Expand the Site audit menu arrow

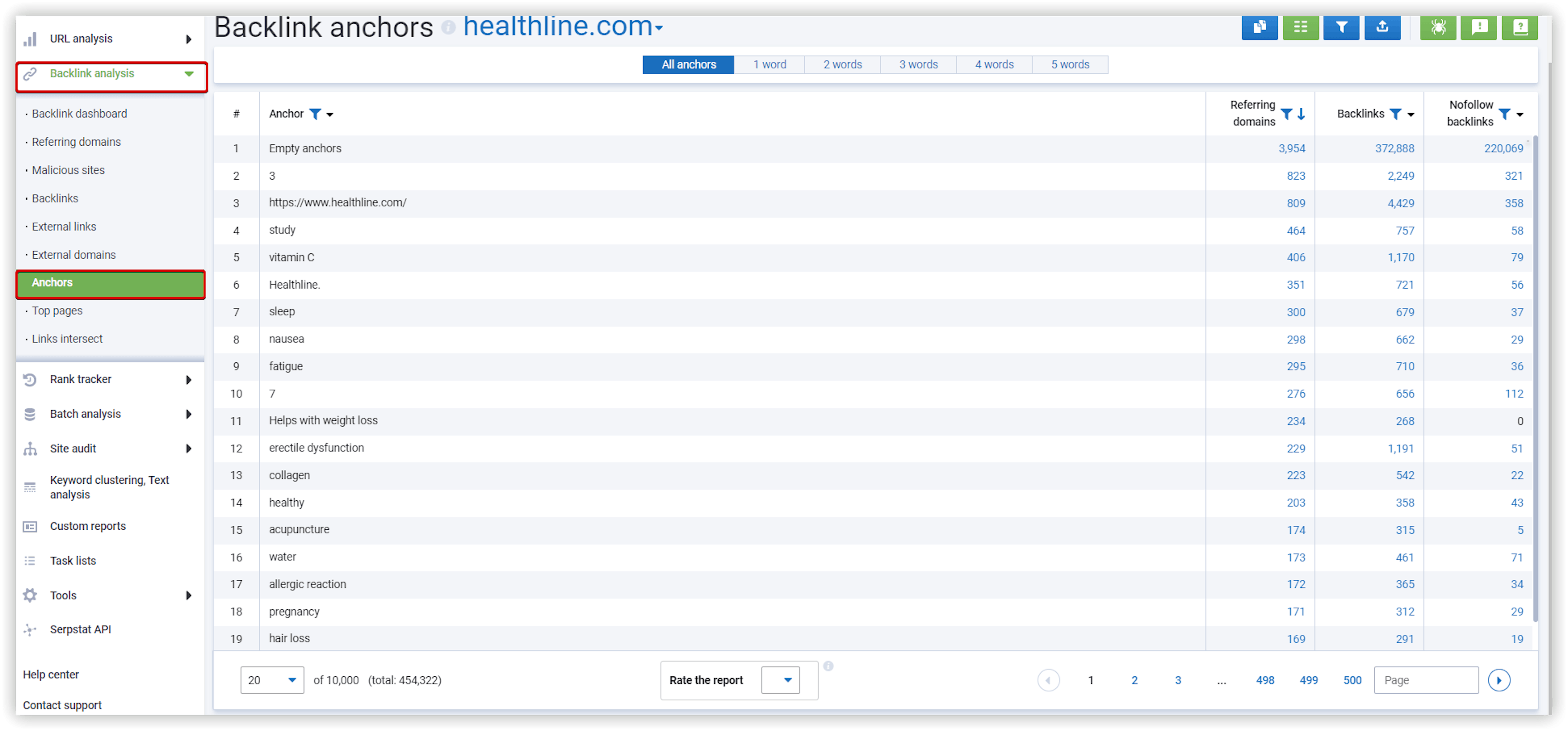pyautogui.click(x=189, y=449)
